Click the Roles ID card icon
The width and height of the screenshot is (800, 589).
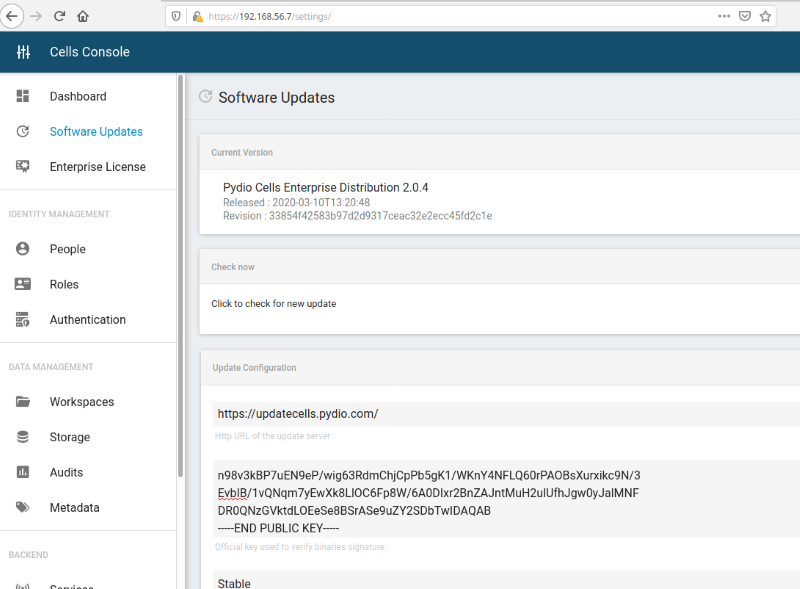23,284
